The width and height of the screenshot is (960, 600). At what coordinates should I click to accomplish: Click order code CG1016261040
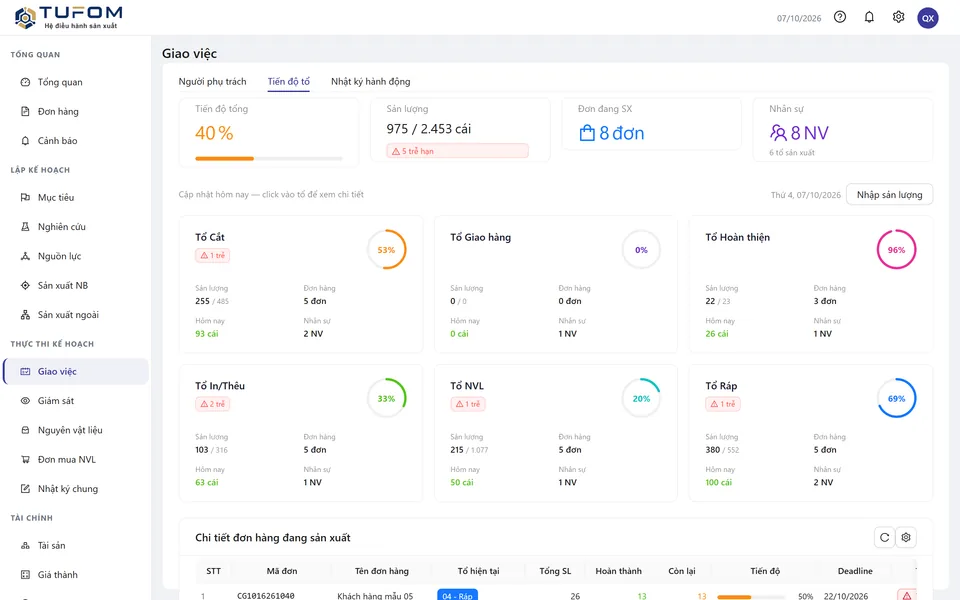(x=266, y=596)
